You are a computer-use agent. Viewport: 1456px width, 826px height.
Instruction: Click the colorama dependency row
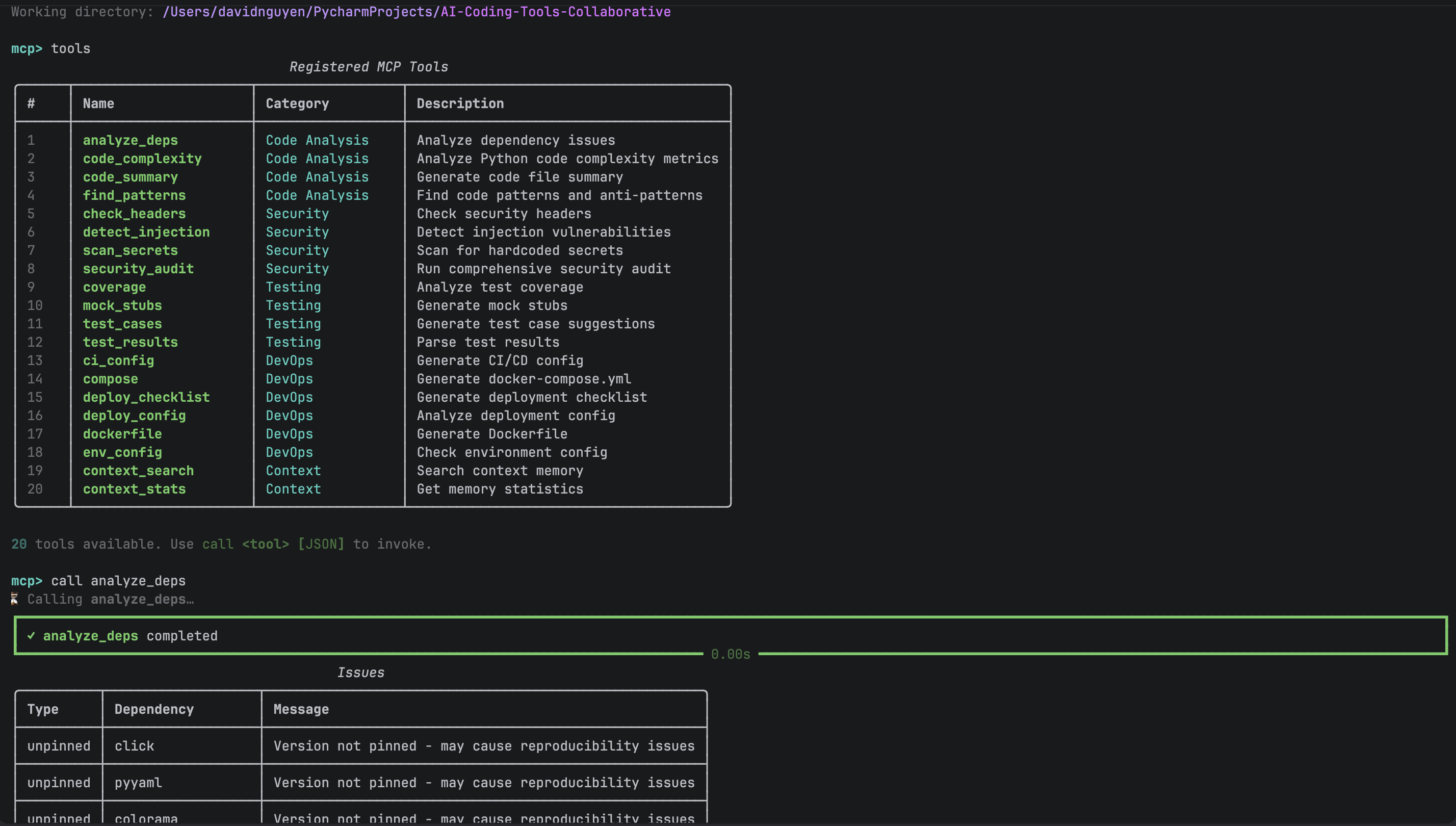146,817
